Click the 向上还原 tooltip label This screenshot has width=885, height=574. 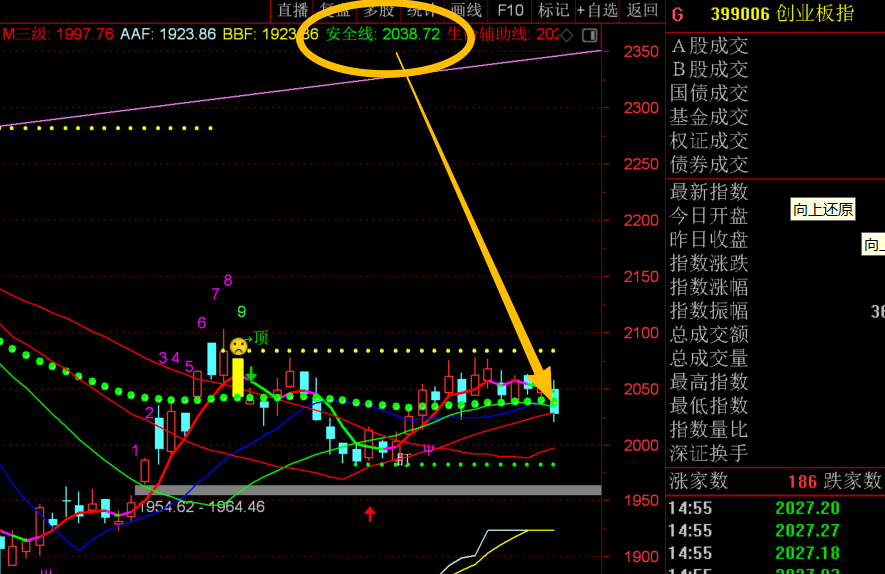click(x=822, y=209)
